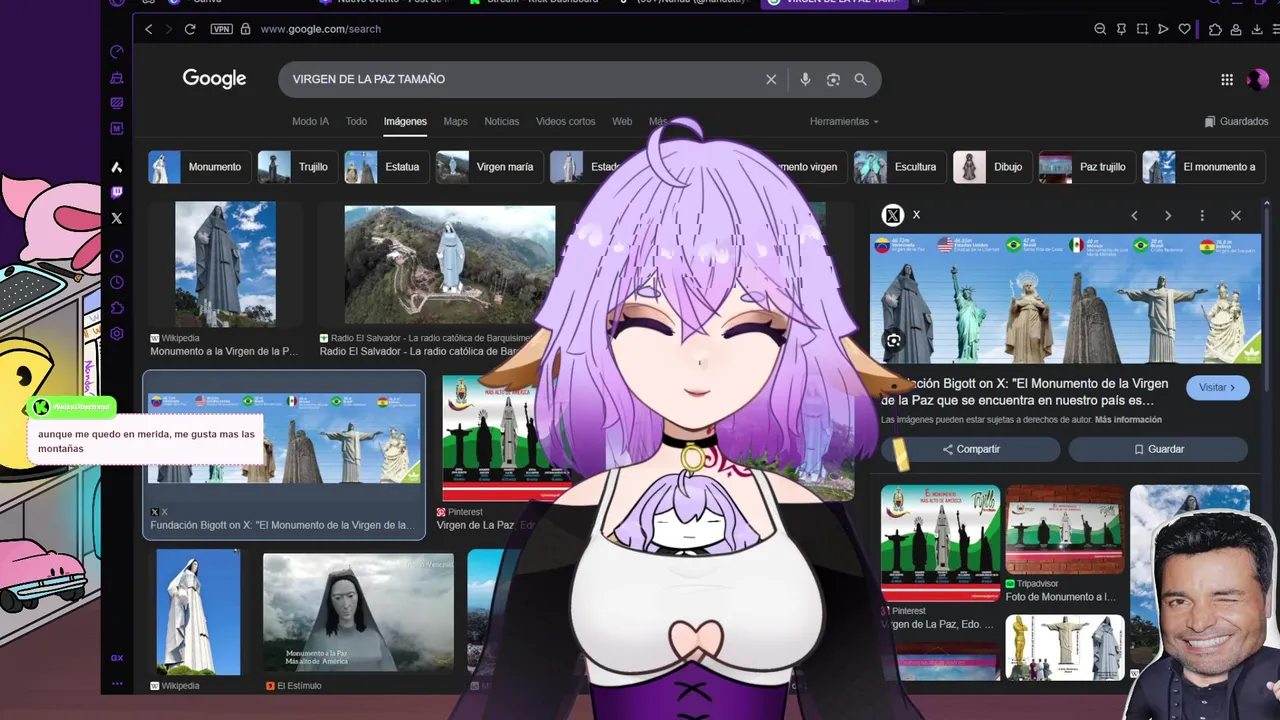Open the toolbar extensions puzzle icon
Screen dimensions: 1280x720
point(1215,29)
